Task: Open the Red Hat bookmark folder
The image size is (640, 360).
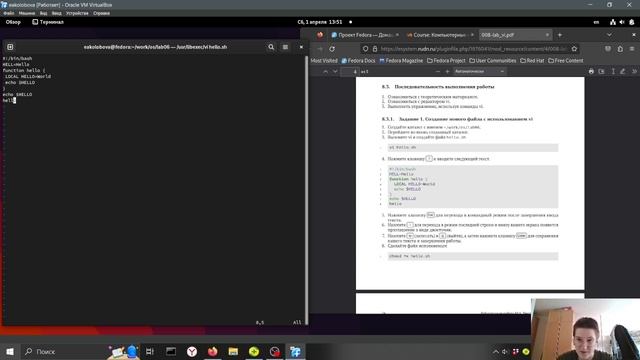Action: point(532,61)
